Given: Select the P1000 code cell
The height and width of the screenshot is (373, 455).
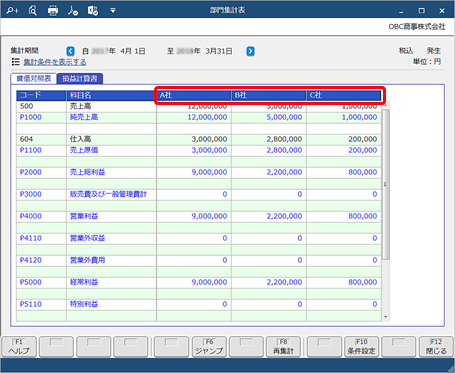Looking at the screenshot, I should click(x=41, y=117).
